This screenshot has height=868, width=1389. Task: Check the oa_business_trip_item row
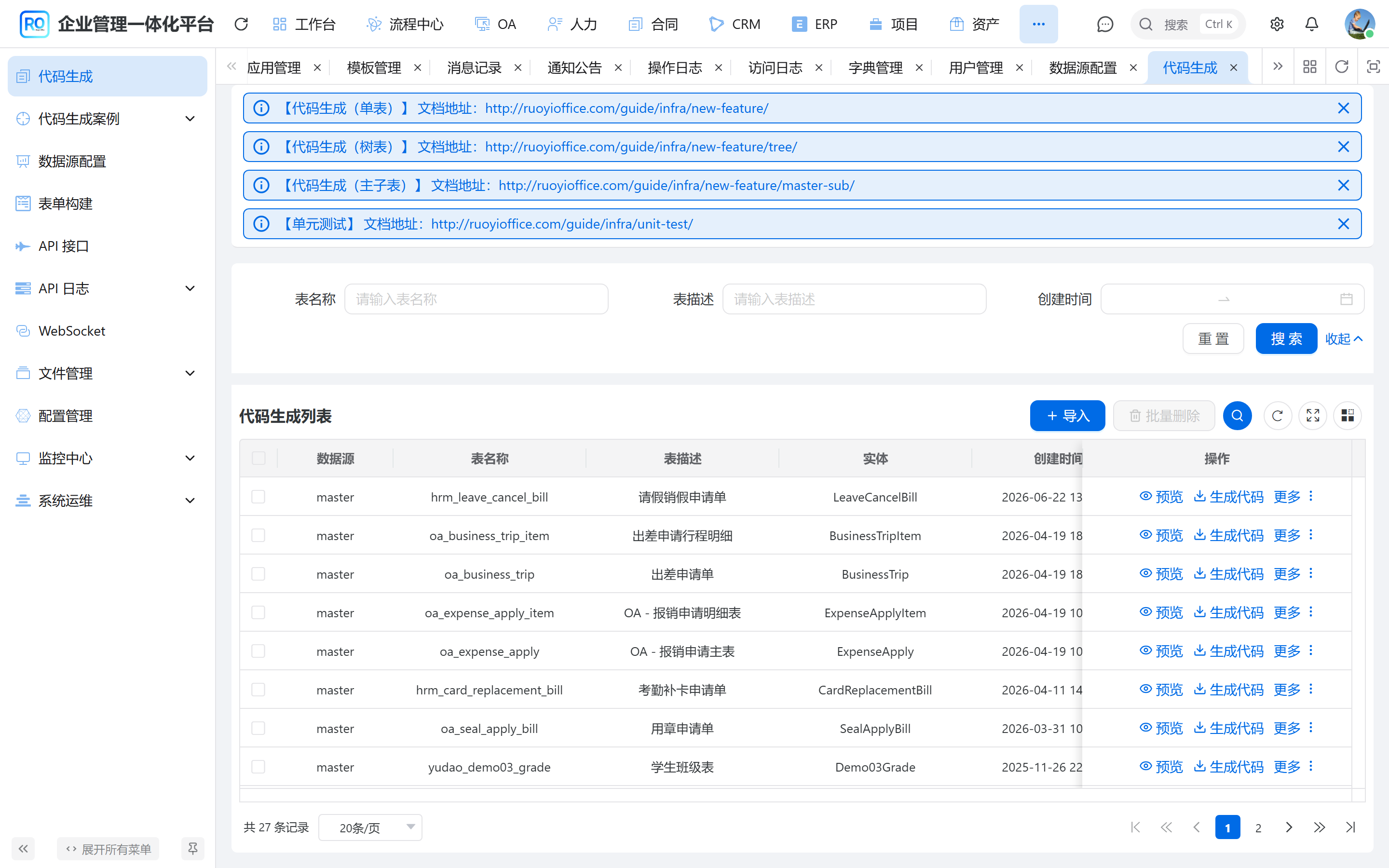pos(259,535)
